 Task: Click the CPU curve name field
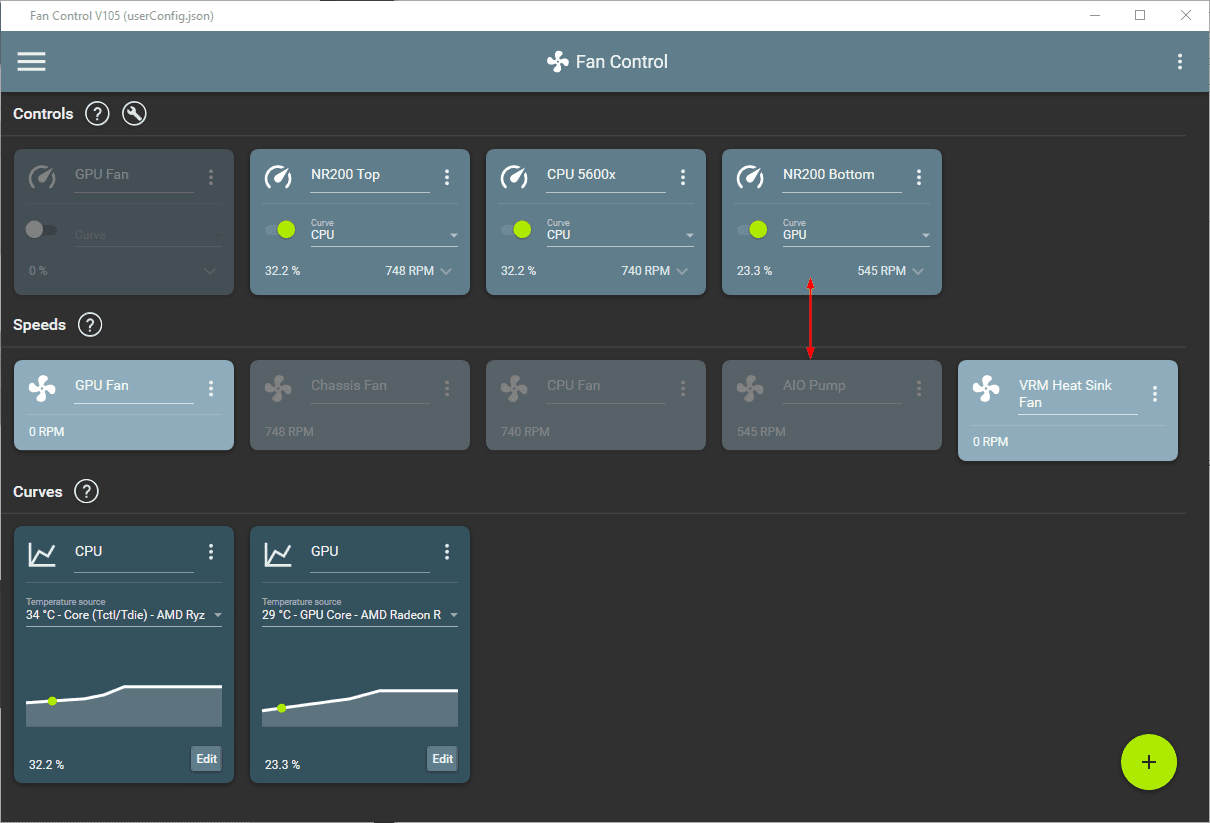point(134,553)
